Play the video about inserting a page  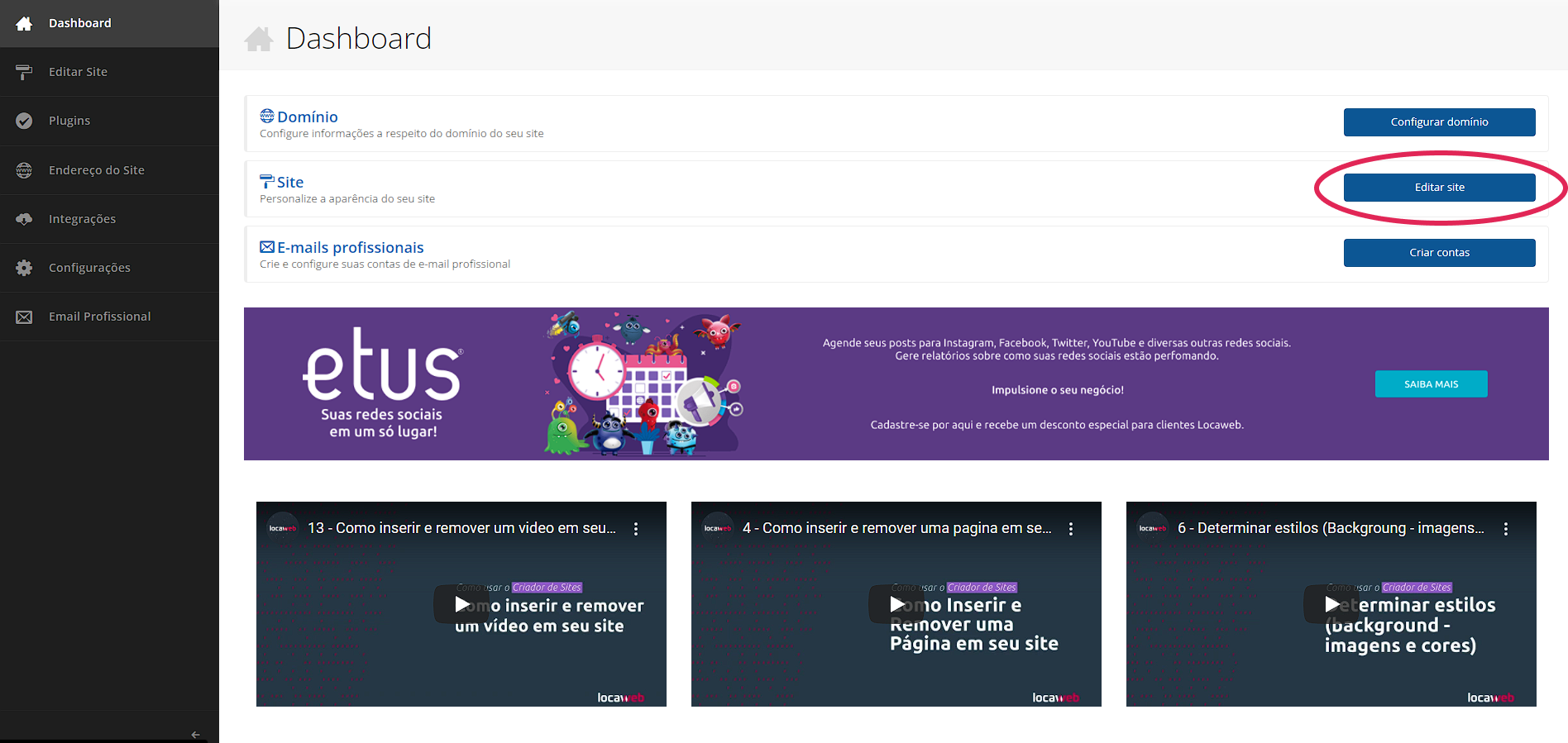coord(896,604)
